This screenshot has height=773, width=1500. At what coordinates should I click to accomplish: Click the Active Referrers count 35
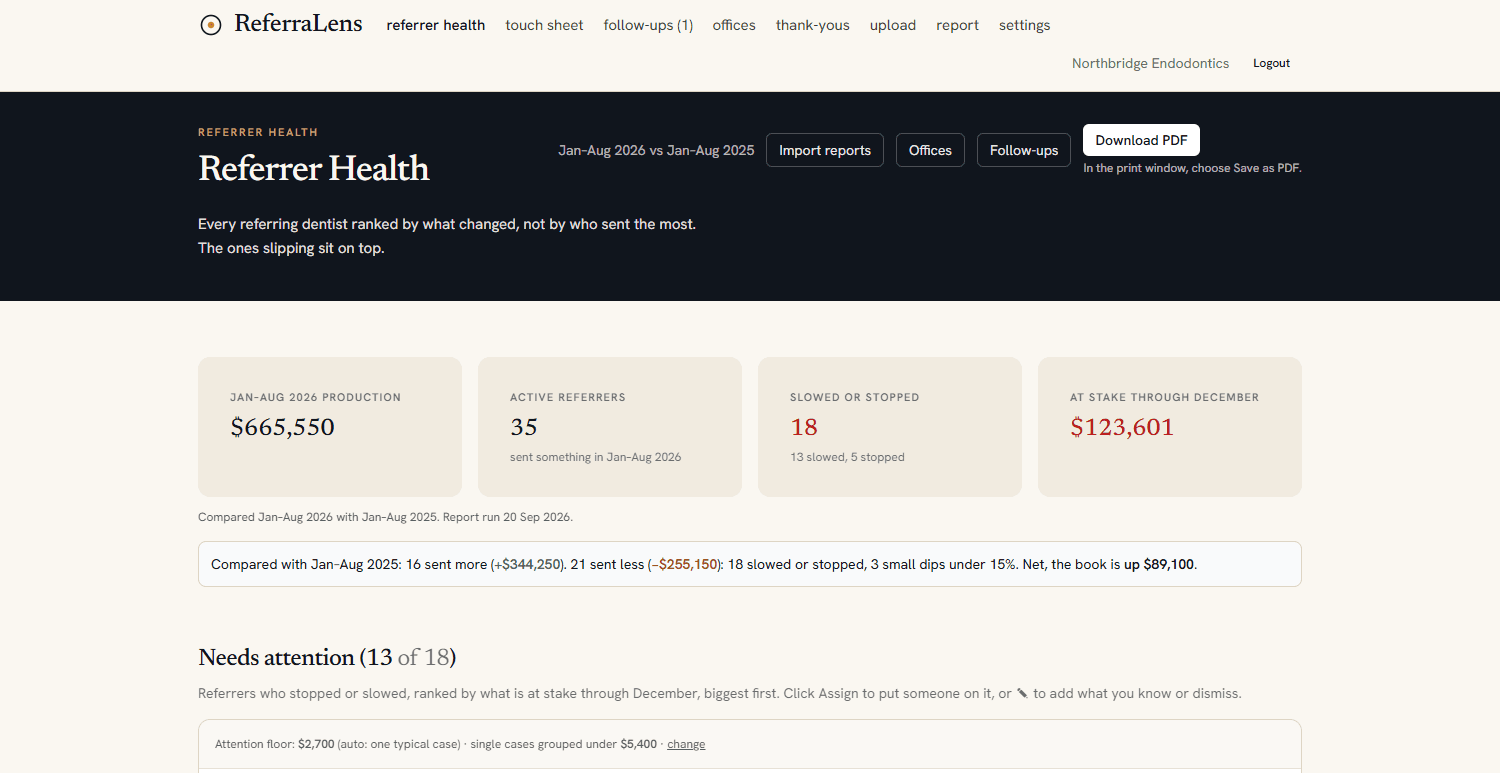524,427
